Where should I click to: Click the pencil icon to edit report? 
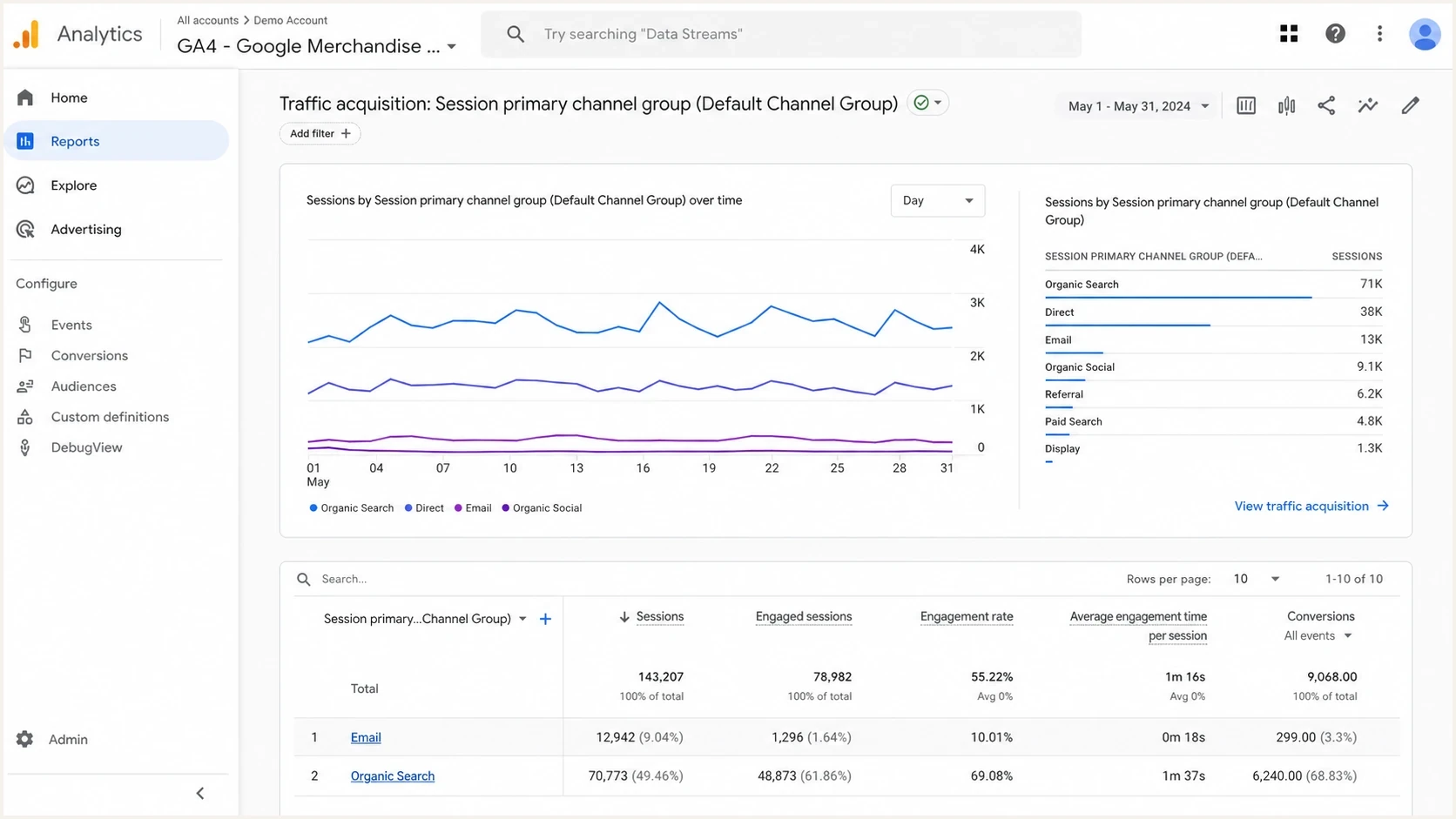coord(1410,106)
